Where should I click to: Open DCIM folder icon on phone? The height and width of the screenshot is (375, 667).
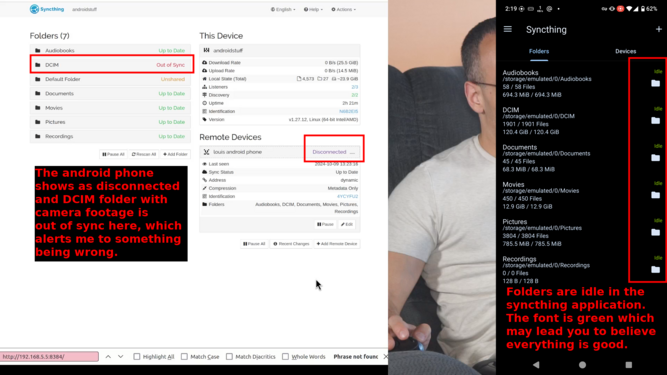click(656, 121)
